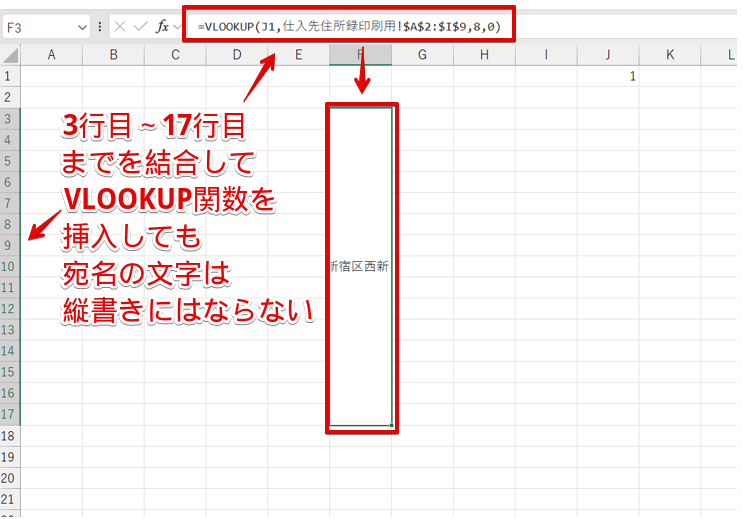Select column G header
Image resolution: width=743 pixels, height=519 pixels.
pyautogui.click(x=422, y=55)
